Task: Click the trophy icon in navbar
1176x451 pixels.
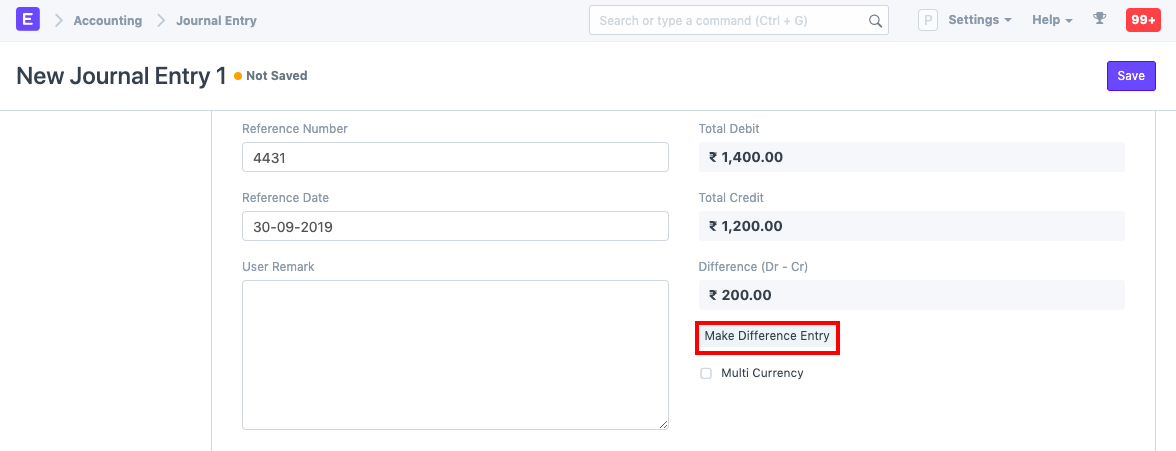Action: pos(1100,20)
